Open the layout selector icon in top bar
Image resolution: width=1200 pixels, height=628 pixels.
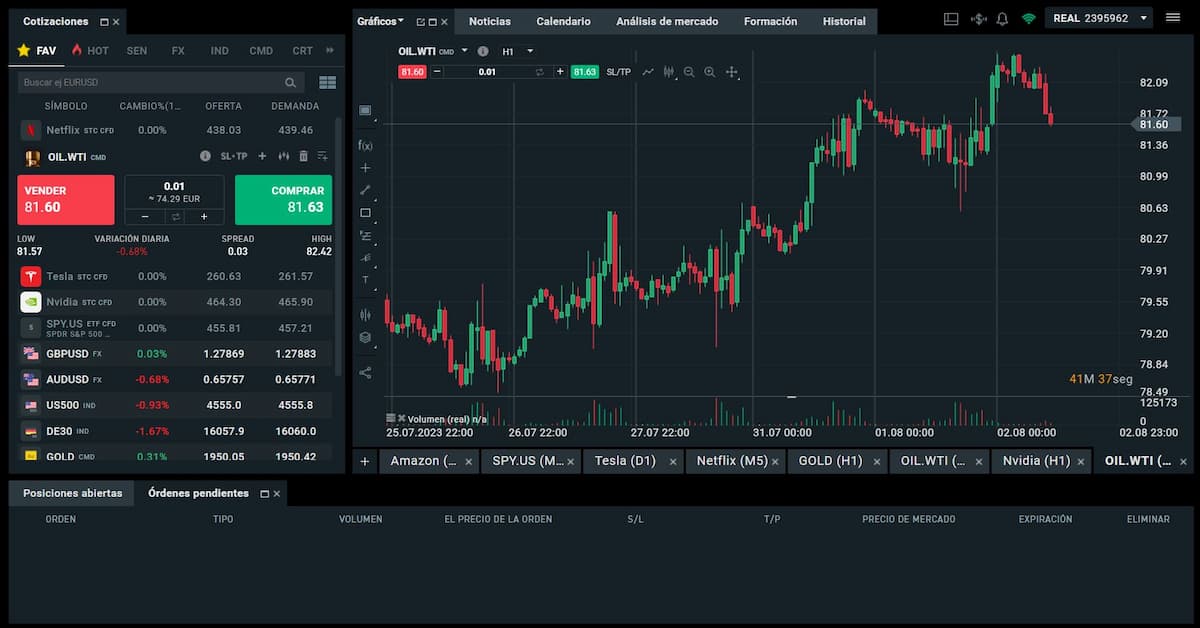[x=950, y=18]
